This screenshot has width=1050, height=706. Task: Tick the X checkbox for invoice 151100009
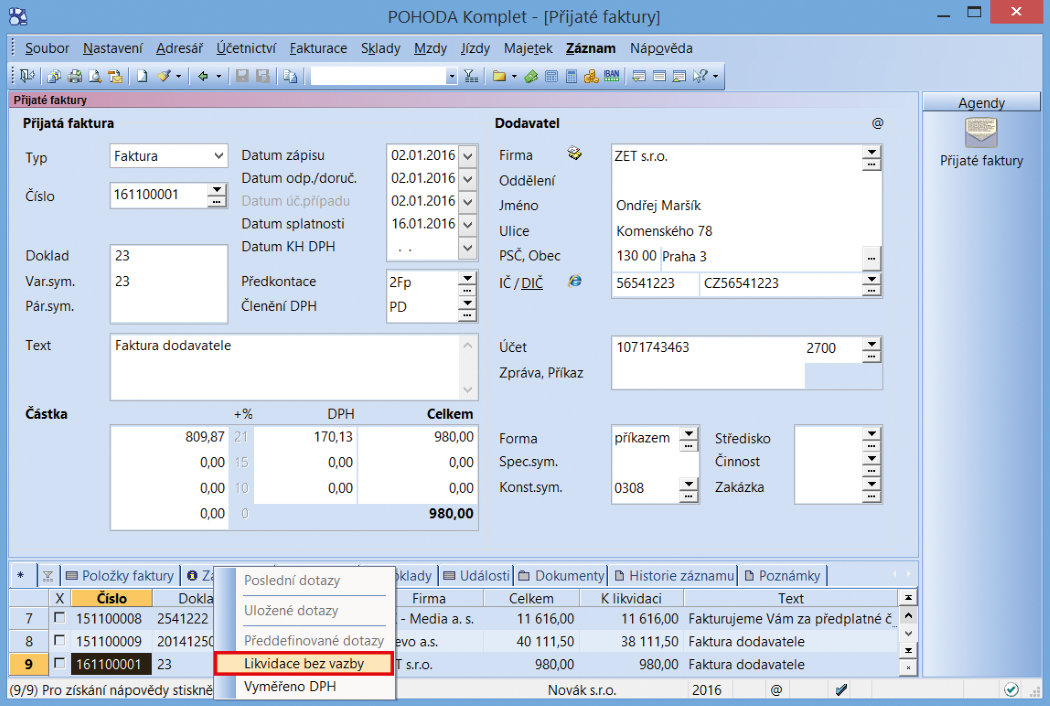pyautogui.click(x=59, y=641)
